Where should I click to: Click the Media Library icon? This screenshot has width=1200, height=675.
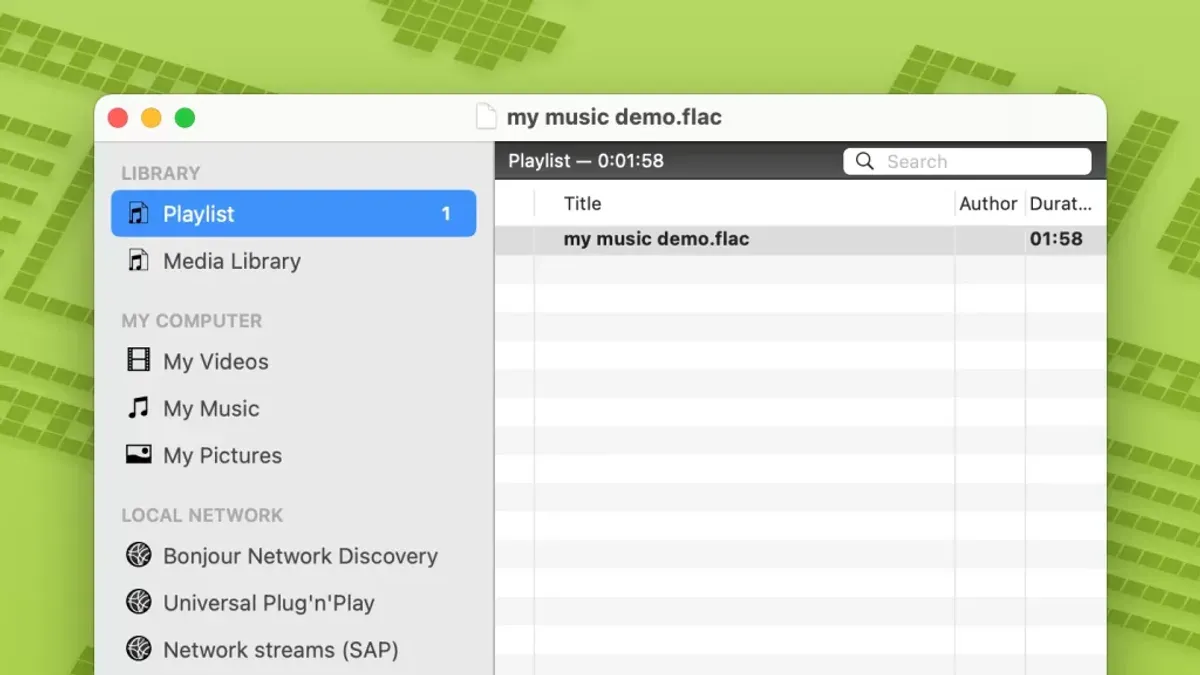click(x=138, y=260)
